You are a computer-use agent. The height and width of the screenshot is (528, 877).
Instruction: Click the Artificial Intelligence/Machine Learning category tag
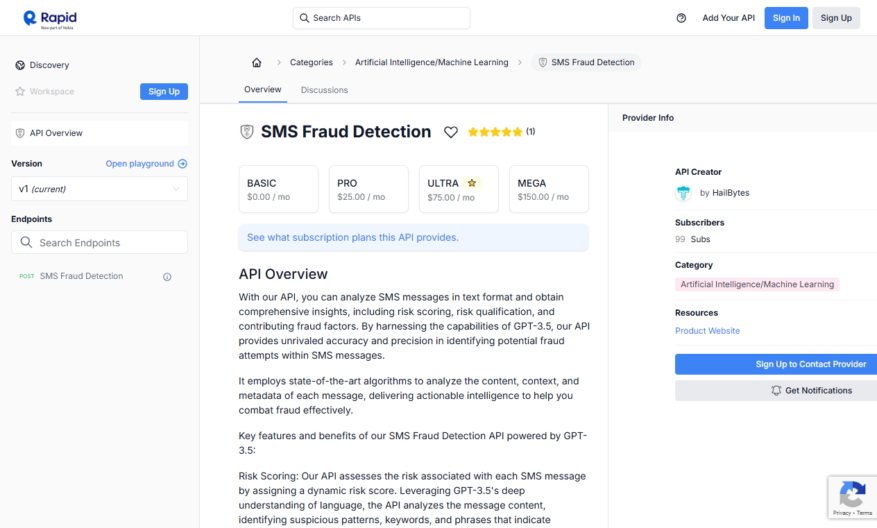tap(757, 285)
